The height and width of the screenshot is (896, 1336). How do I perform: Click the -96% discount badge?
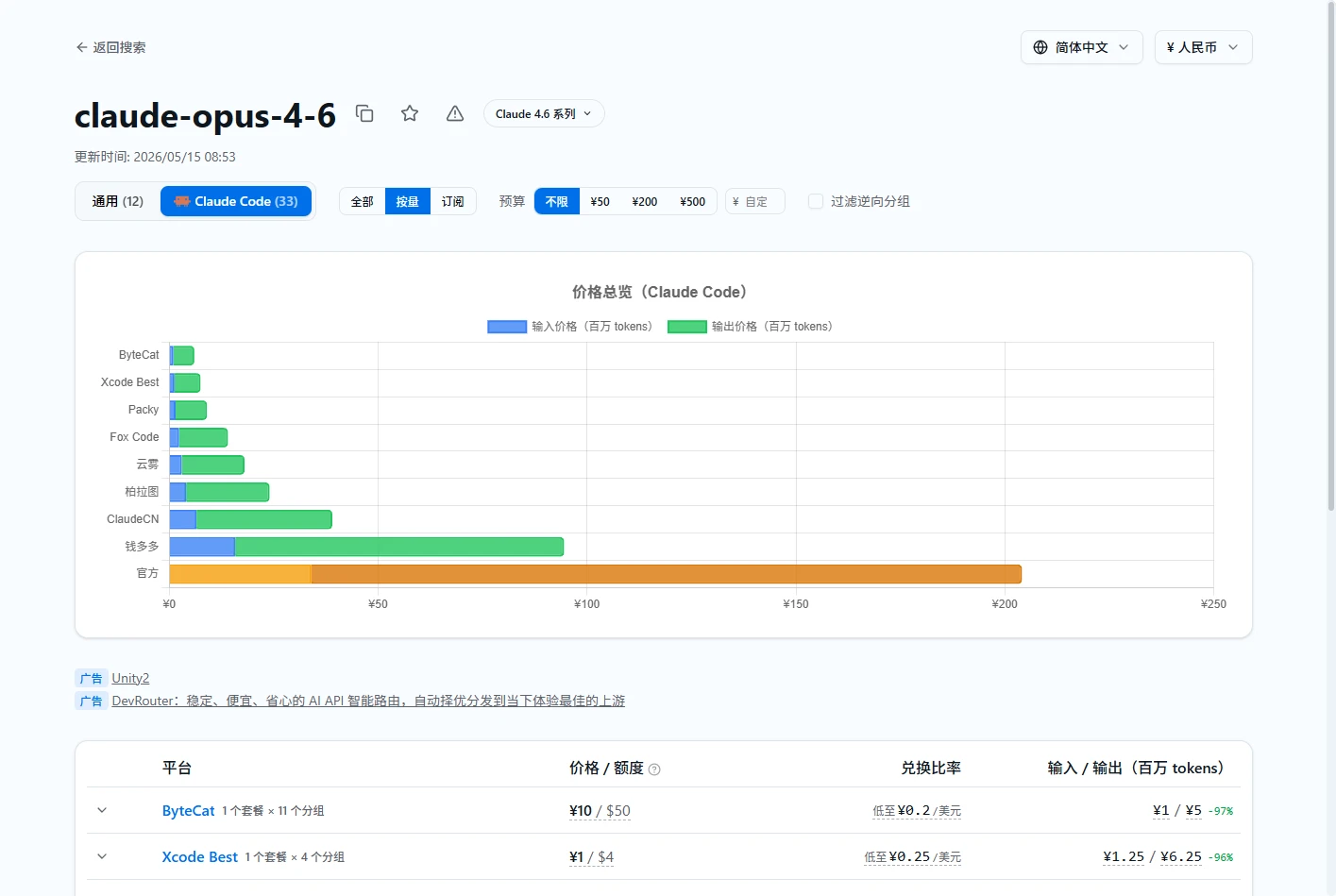coord(1222,857)
